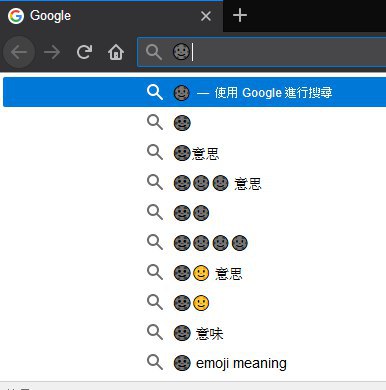The width and height of the screenshot is (386, 390).
Task: Pick gray and yellow smiley 意思 suggestion
Action: [x=194, y=273]
